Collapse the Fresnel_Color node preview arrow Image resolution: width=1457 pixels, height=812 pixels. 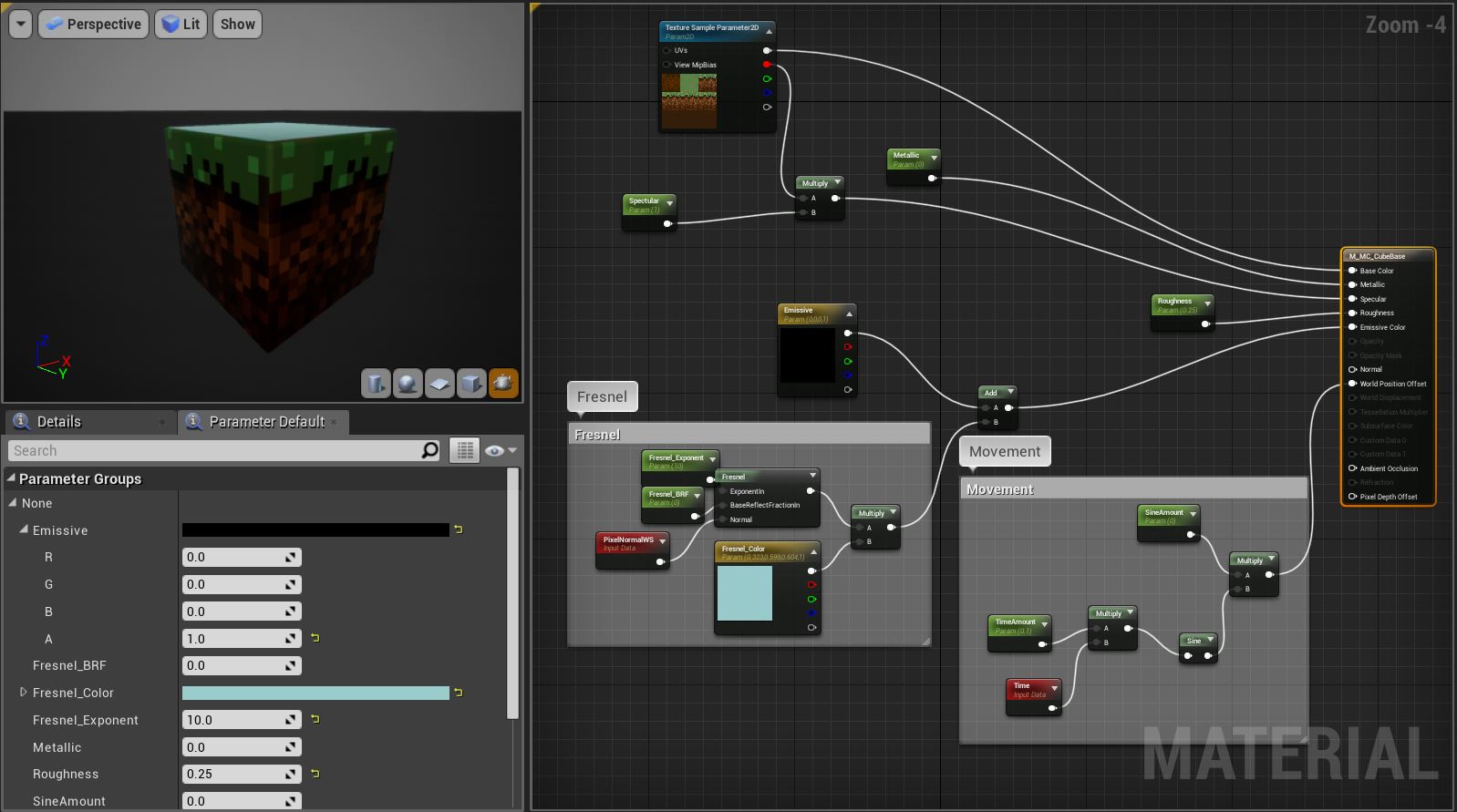click(x=814, y=552)
